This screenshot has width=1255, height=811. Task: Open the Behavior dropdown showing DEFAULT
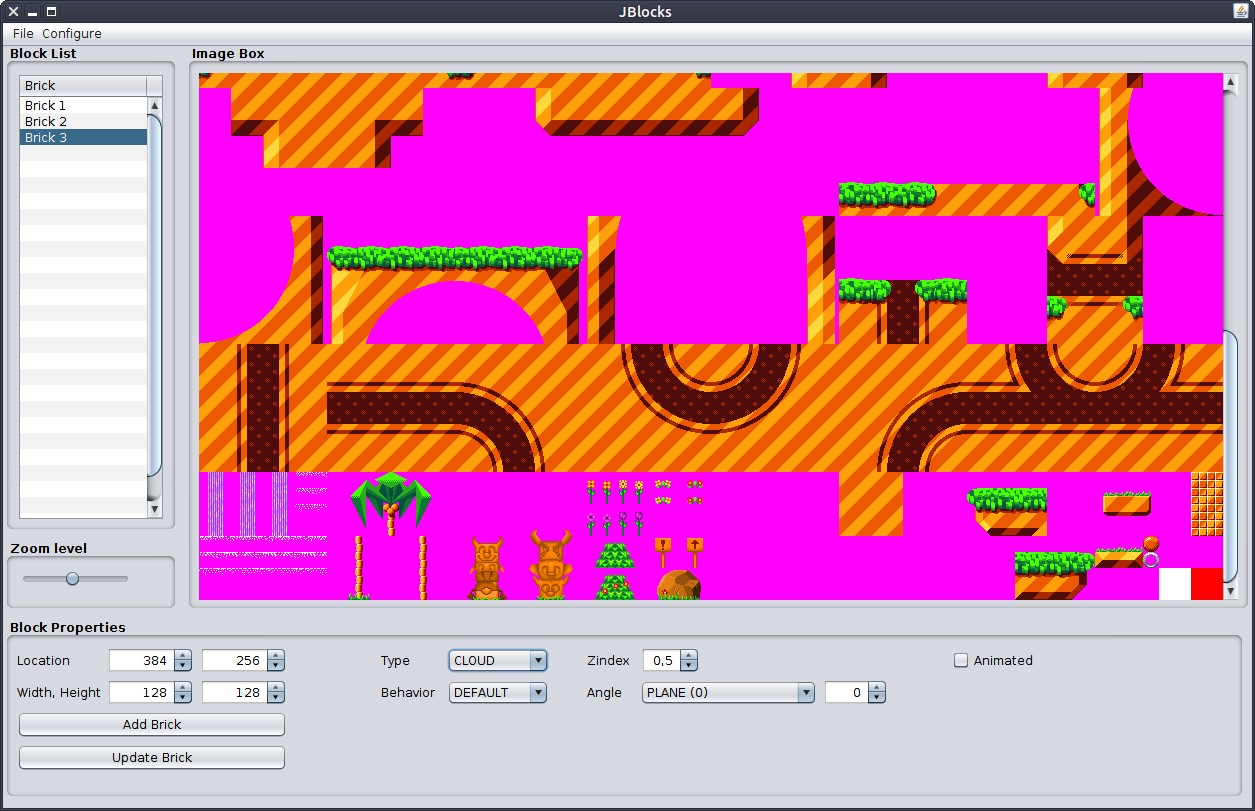498,692
